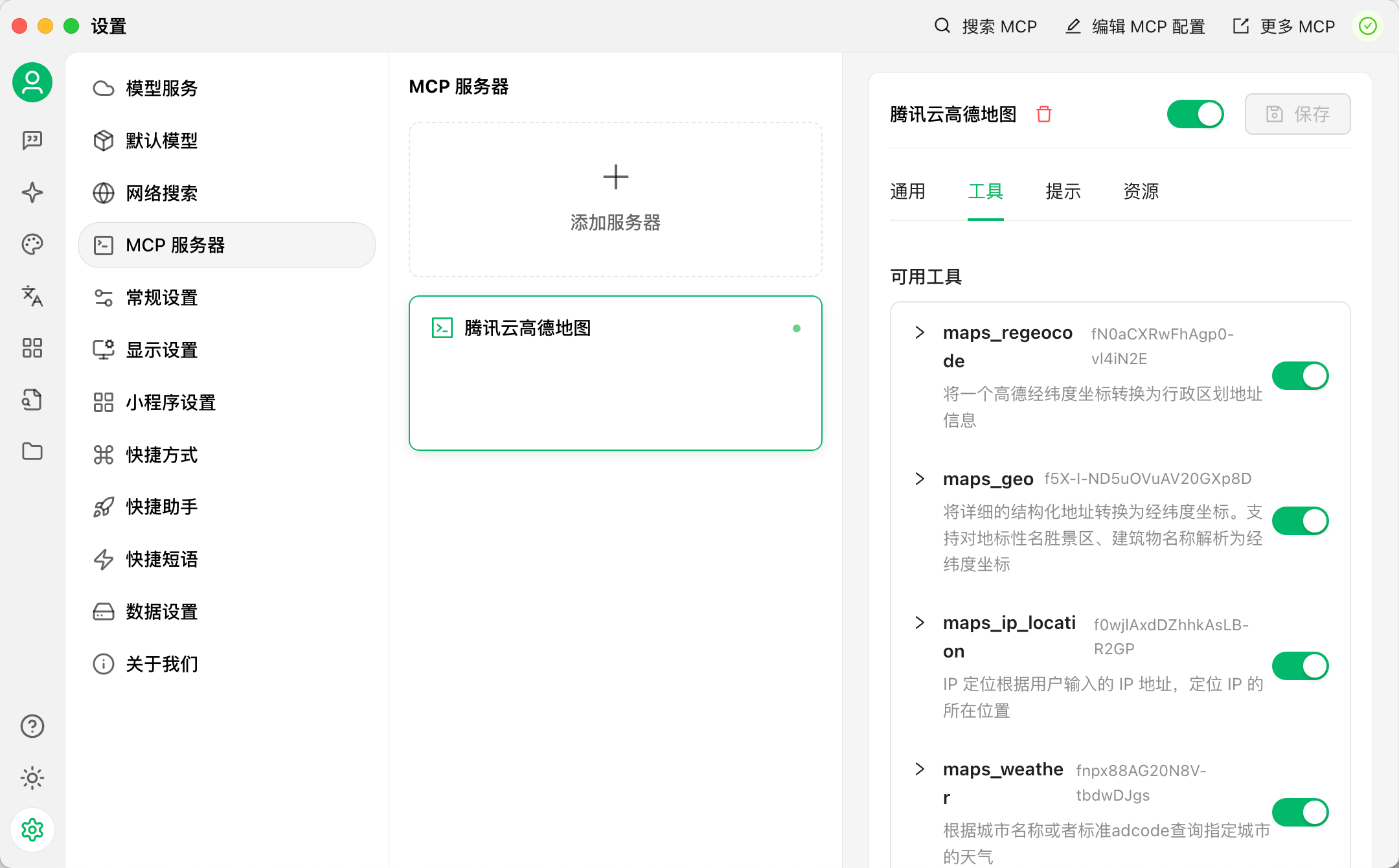Click the 保存 button
The height and width of the screenshot is (868, 1399).
[1297, 114]
